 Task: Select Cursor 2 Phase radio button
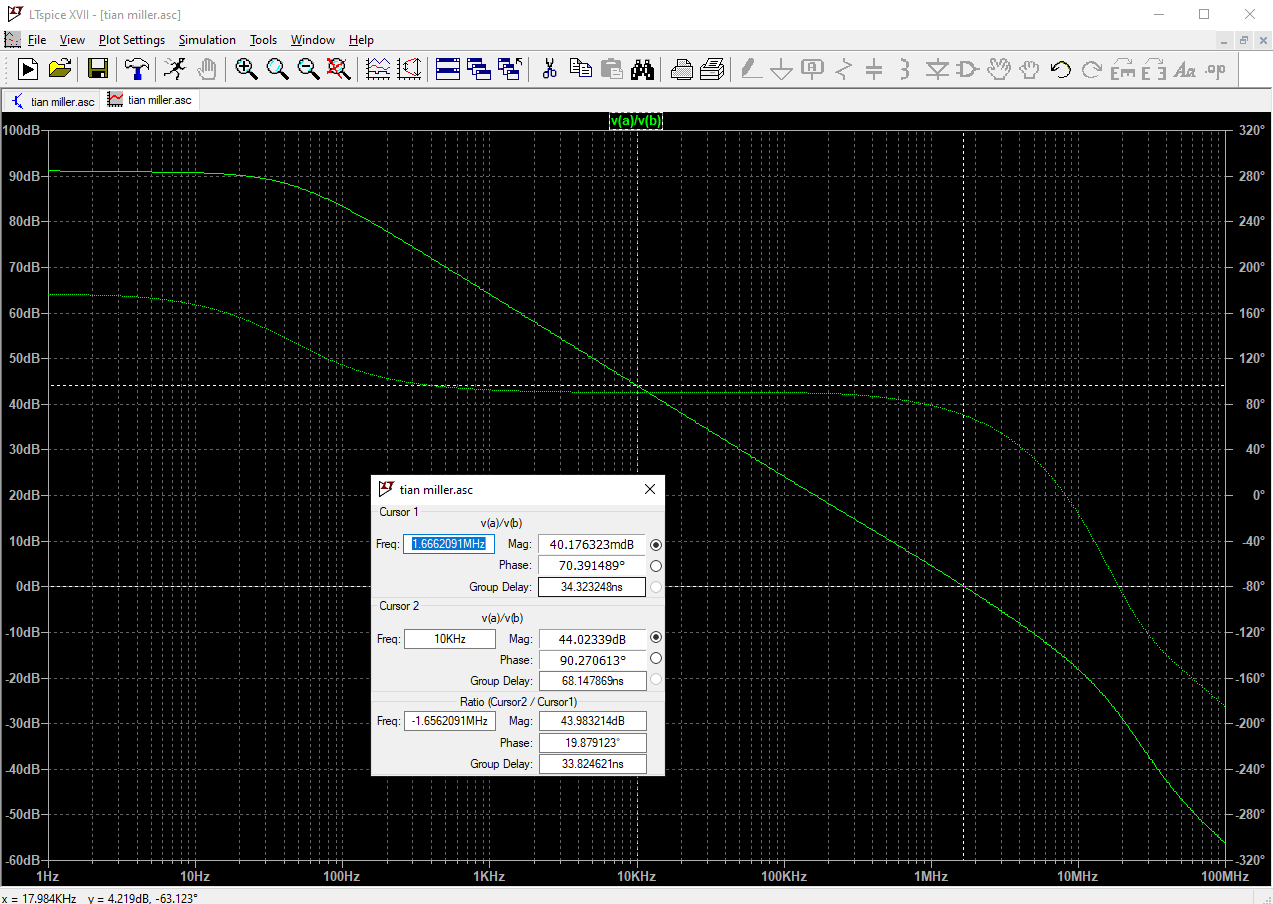tap(656, 658)
